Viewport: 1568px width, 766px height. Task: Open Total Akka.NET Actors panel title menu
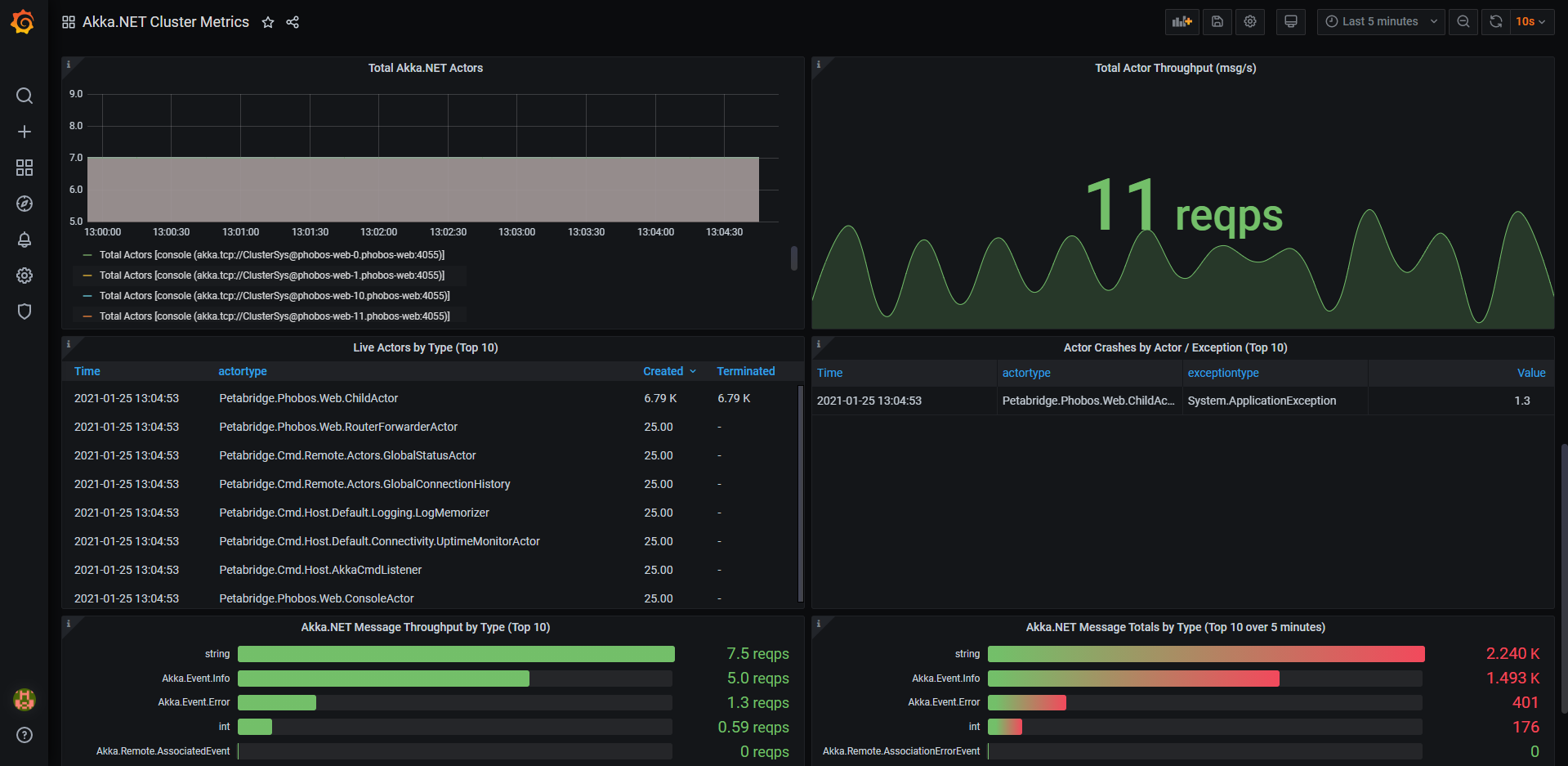coord(425,68)
